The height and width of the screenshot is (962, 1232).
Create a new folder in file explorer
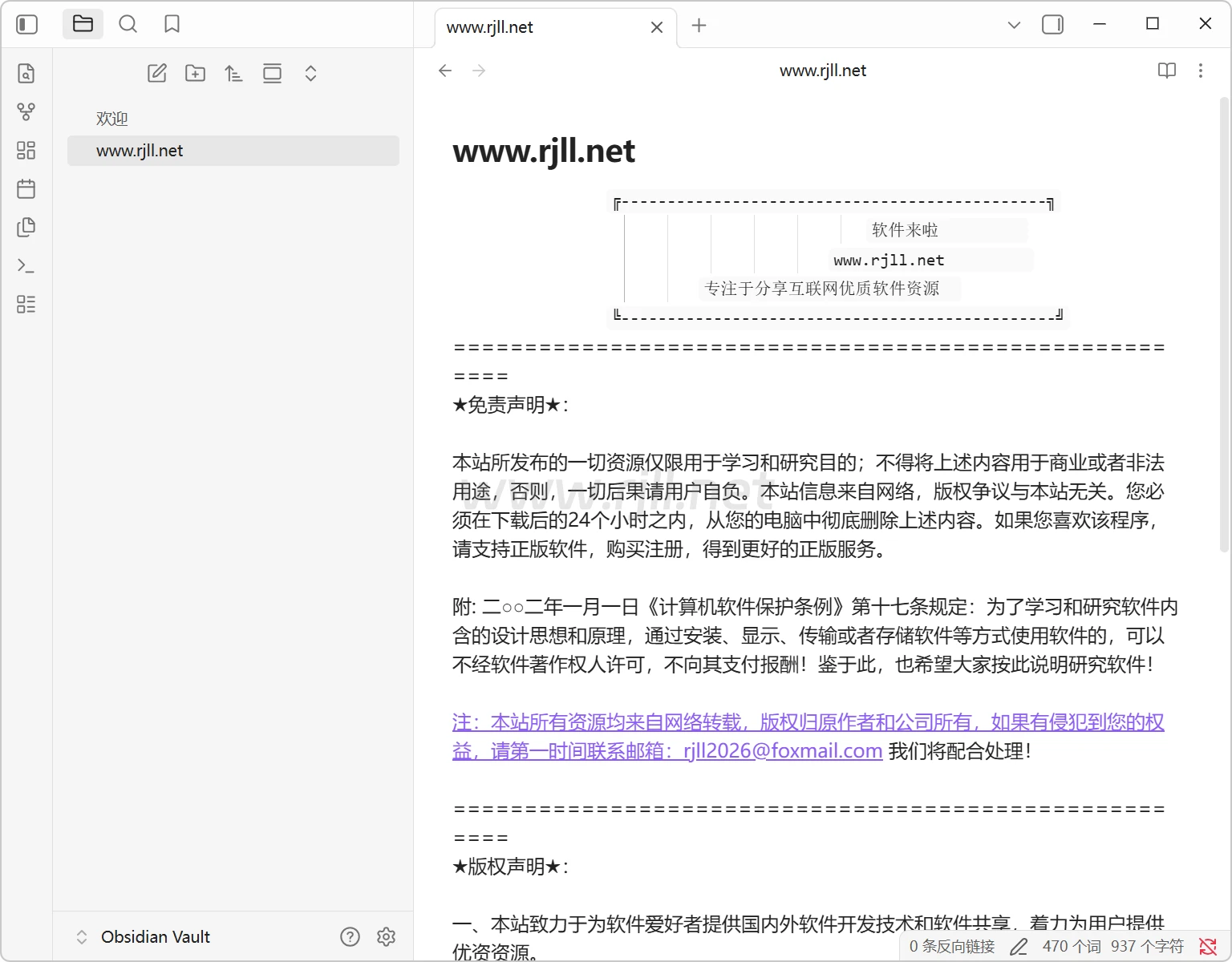click(x=195, y=74)
